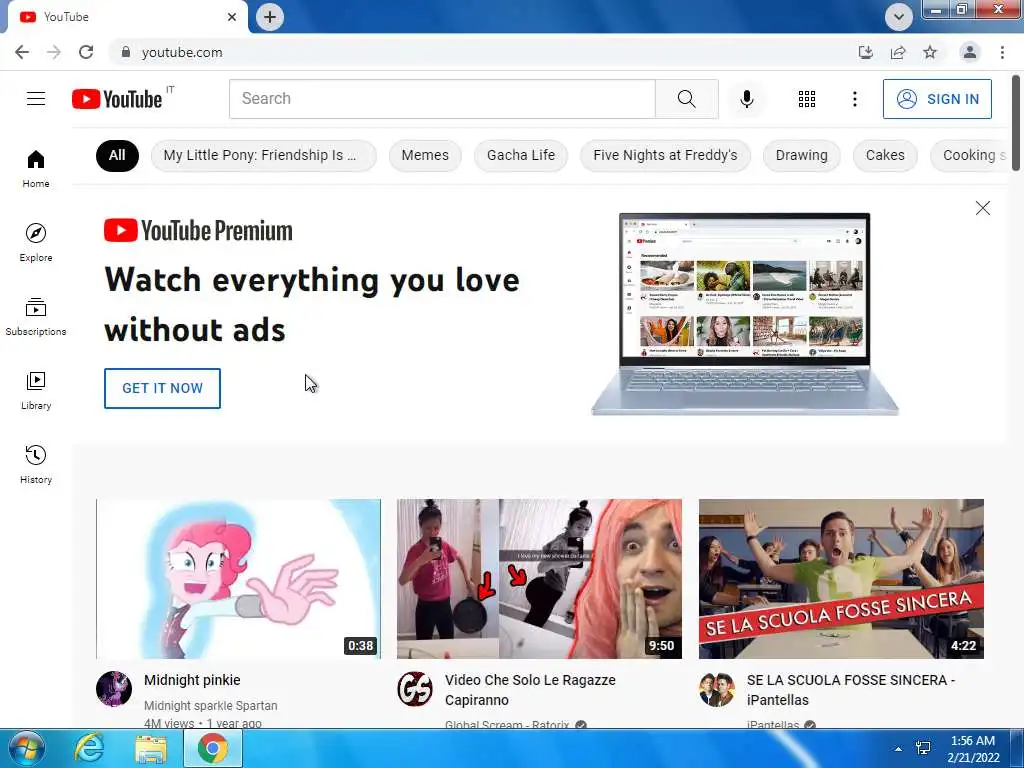Screen dimensions: 1024x768
Task: Select Five Nights at Freddy's chip
Action: (x=665, y=155)
